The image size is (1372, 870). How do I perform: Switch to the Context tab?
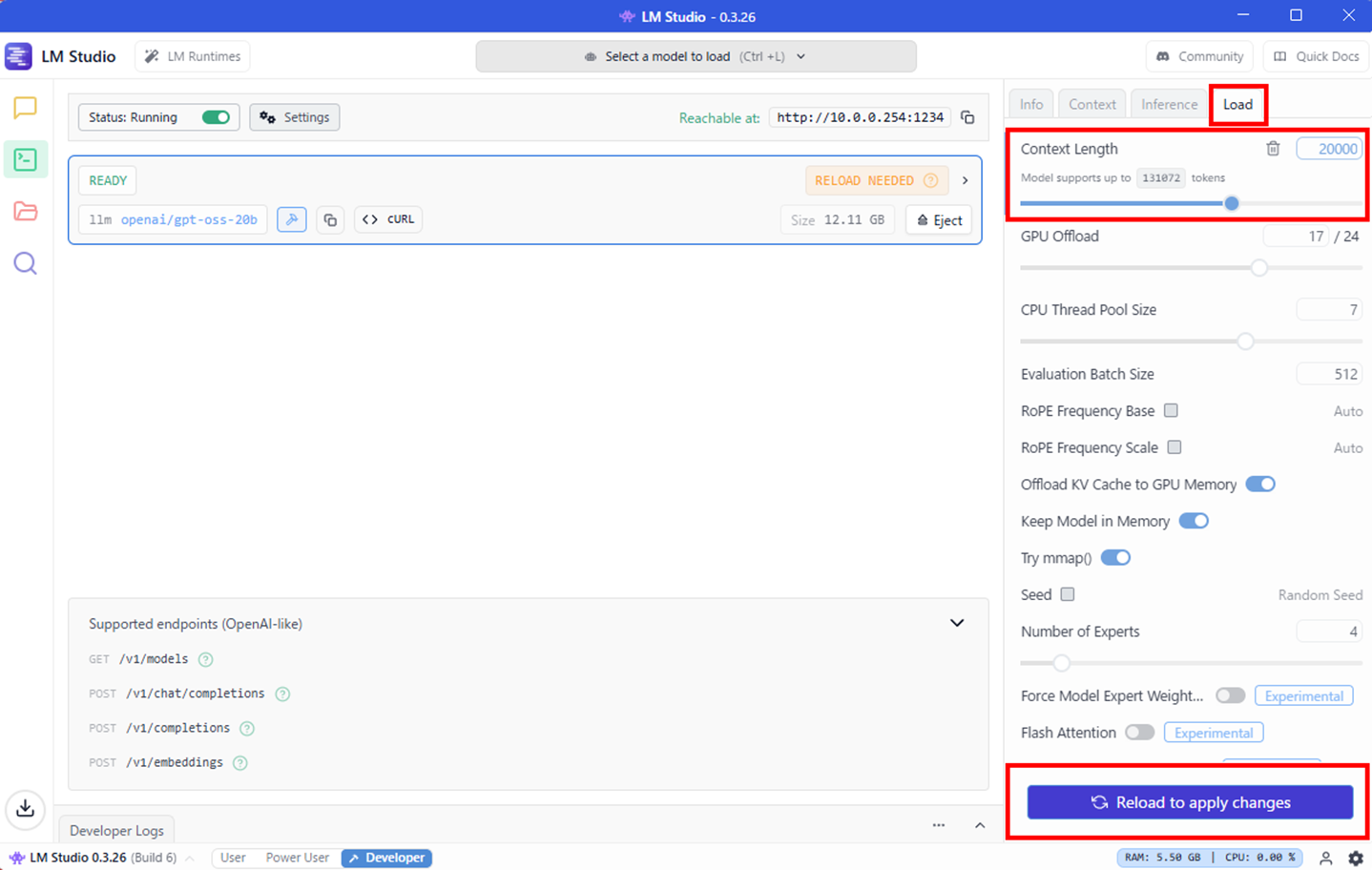1091,105
